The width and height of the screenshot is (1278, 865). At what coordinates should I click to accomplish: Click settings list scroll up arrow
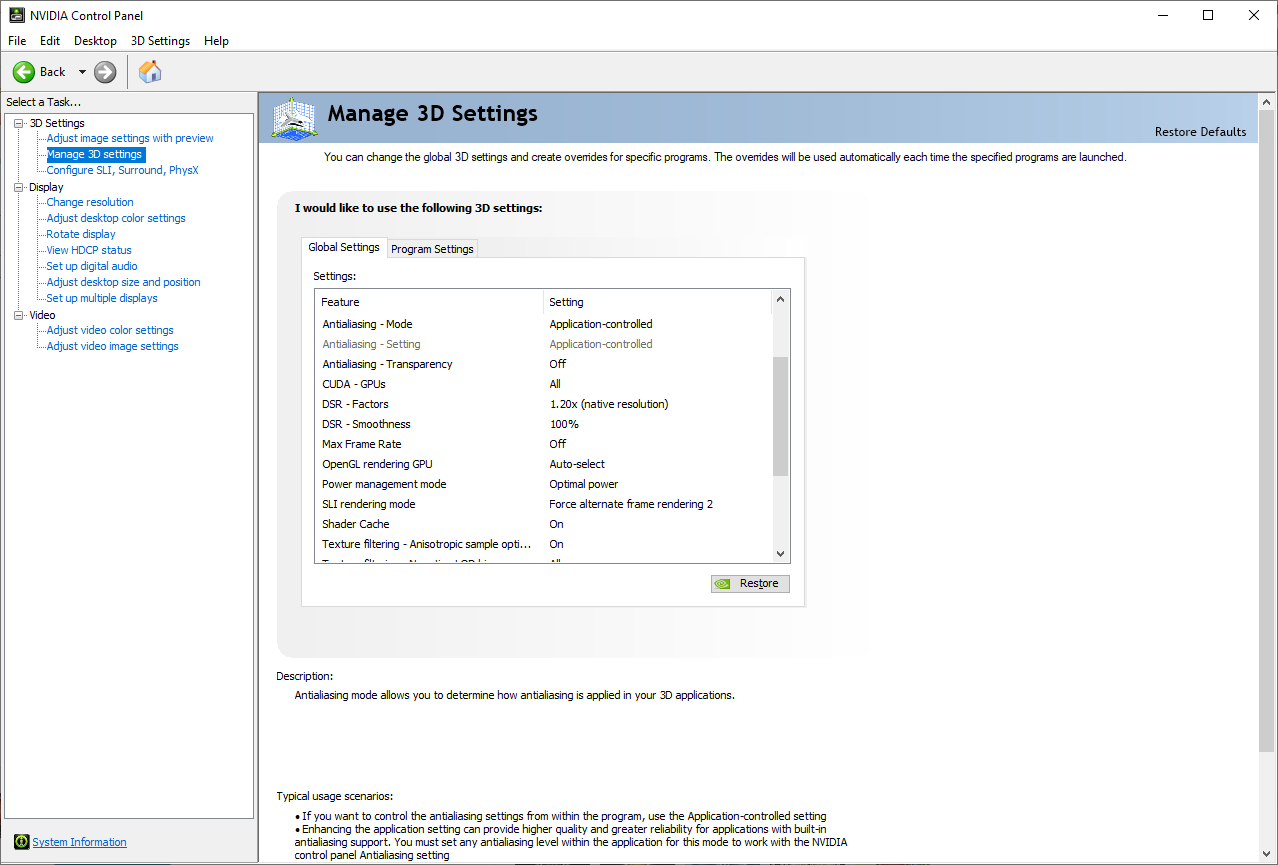tap(781, 299)
